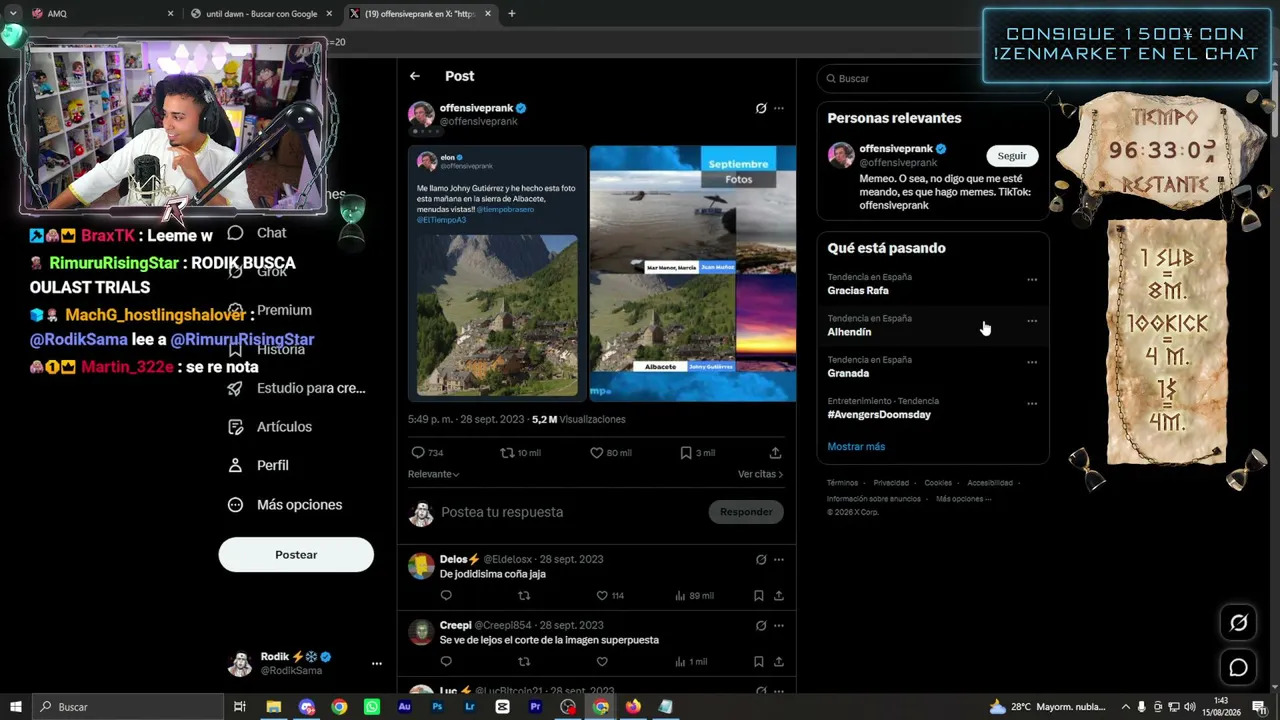The image size is (1280, 720).
Task: Follow offensiveprank with Seguir button
Action: 1012,156
